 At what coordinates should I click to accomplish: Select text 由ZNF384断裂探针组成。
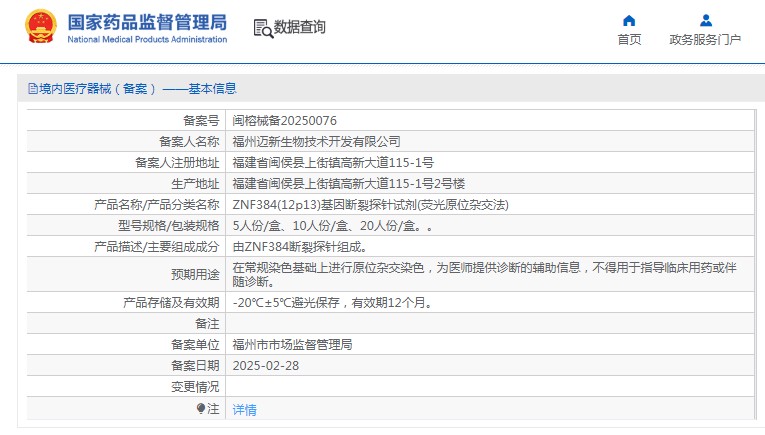tap(300, 247)
